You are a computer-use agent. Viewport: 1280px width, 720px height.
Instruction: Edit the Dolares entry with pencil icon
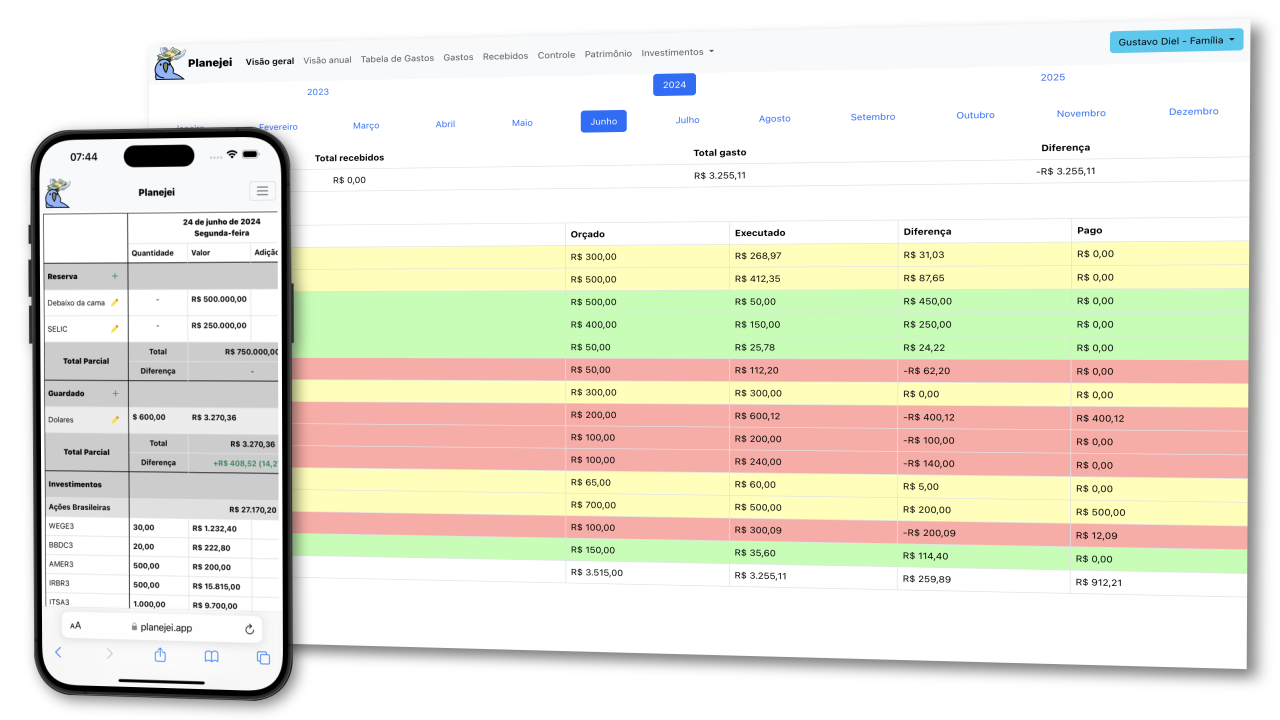pyautogui.click(x=115, y=420)
